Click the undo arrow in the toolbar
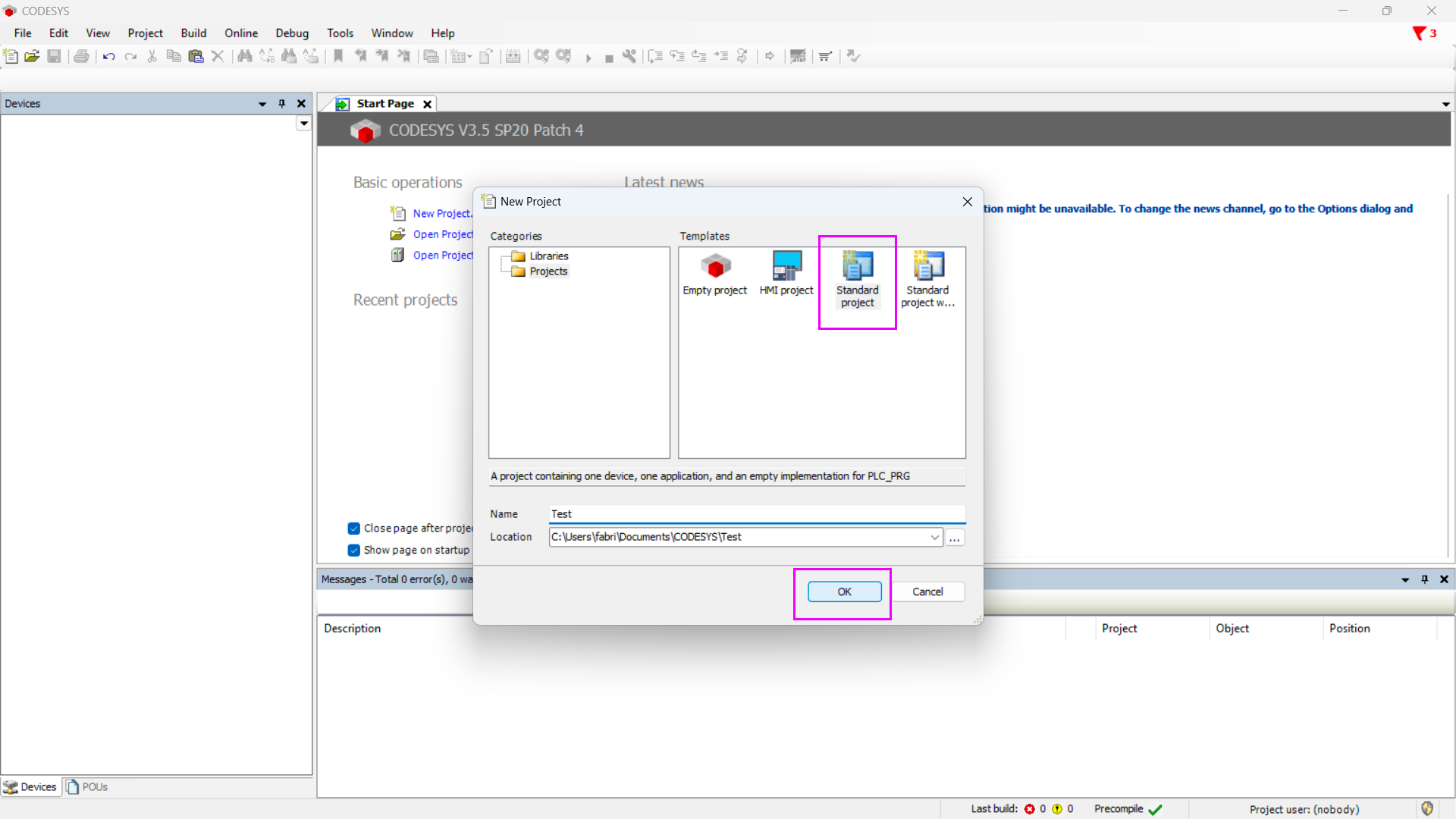Viewport: 1456px width, 819px height. pyautogui.click(x=108, y=56)
